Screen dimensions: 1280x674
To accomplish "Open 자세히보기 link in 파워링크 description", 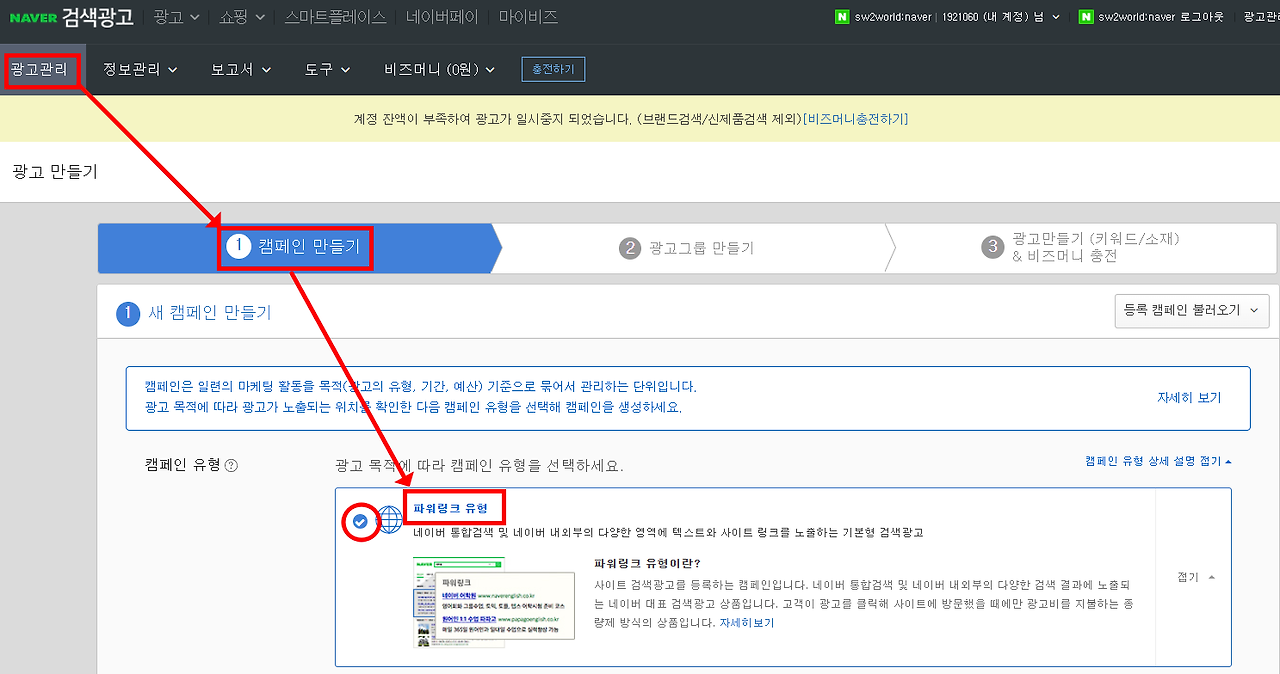I will pos(747,623).
